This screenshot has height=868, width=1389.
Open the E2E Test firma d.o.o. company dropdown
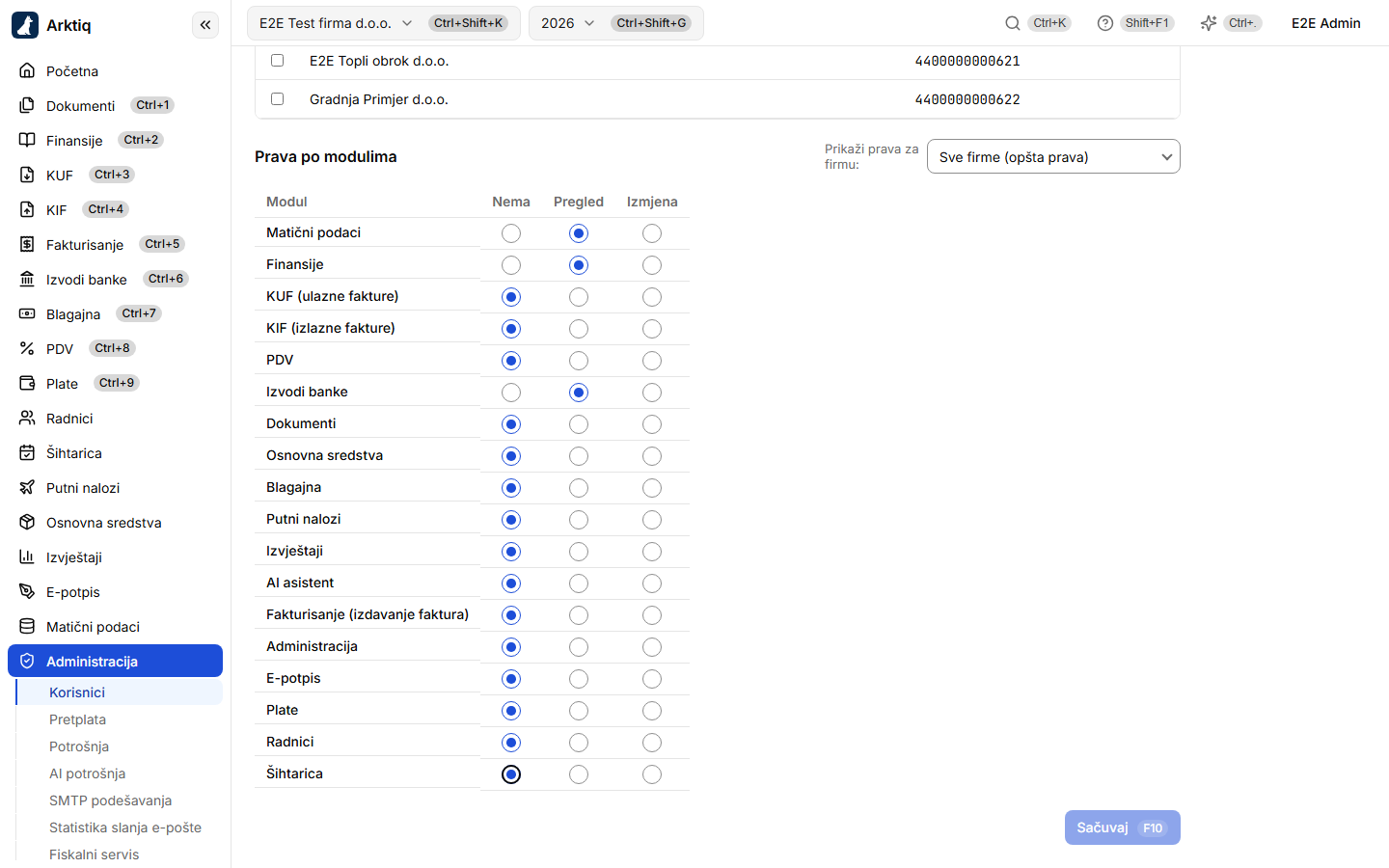point(384,23)
